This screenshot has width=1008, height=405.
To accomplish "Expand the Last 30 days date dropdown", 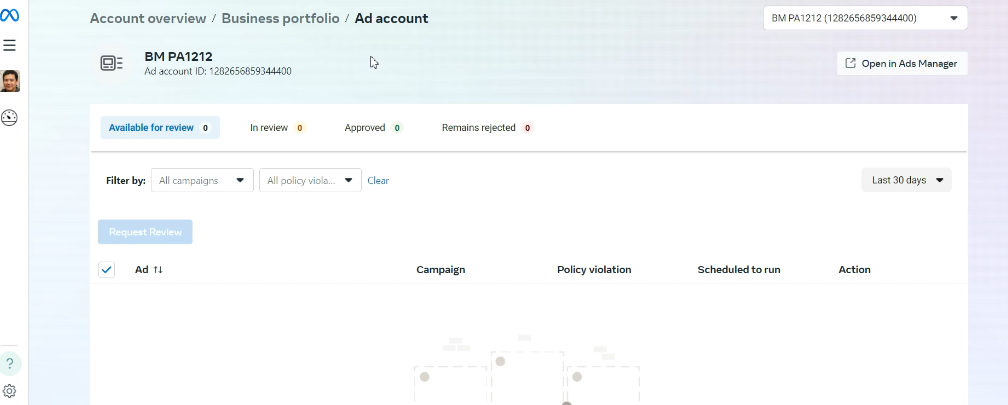I will pyautogui.click(x=906, y=180).
